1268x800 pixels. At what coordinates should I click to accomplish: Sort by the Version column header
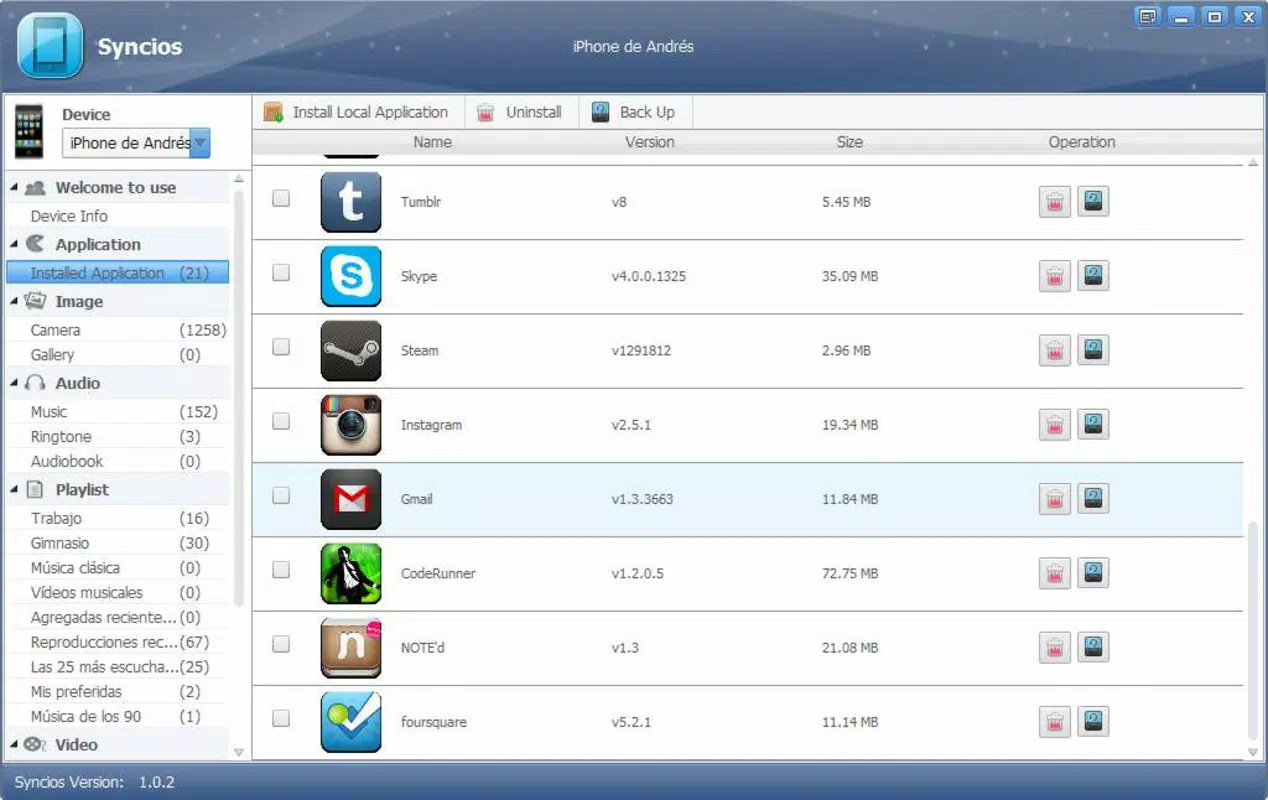(650, 142)
